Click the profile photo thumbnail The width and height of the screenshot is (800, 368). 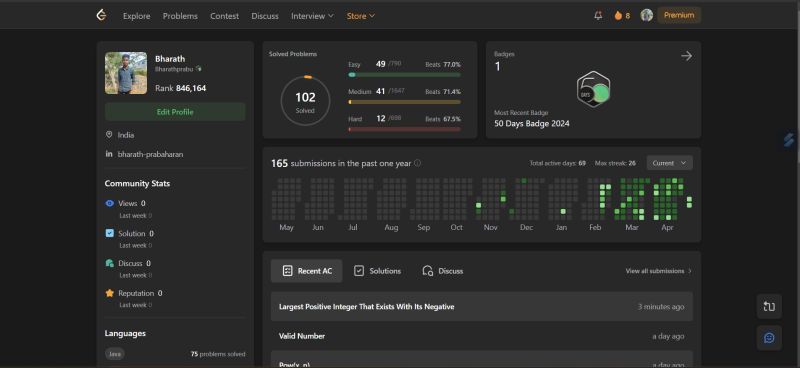126,73
